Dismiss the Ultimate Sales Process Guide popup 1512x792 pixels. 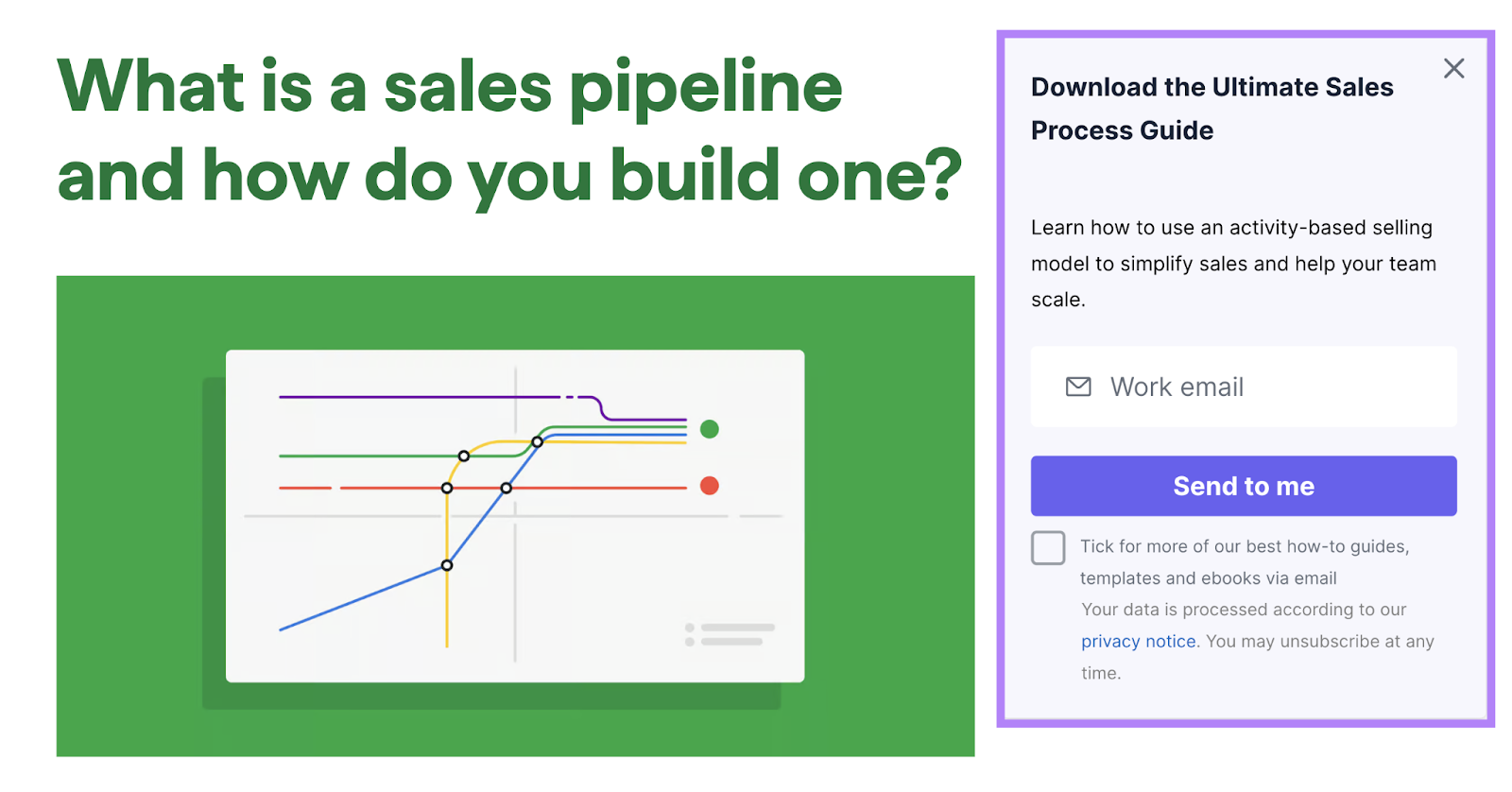[1452, 68]
